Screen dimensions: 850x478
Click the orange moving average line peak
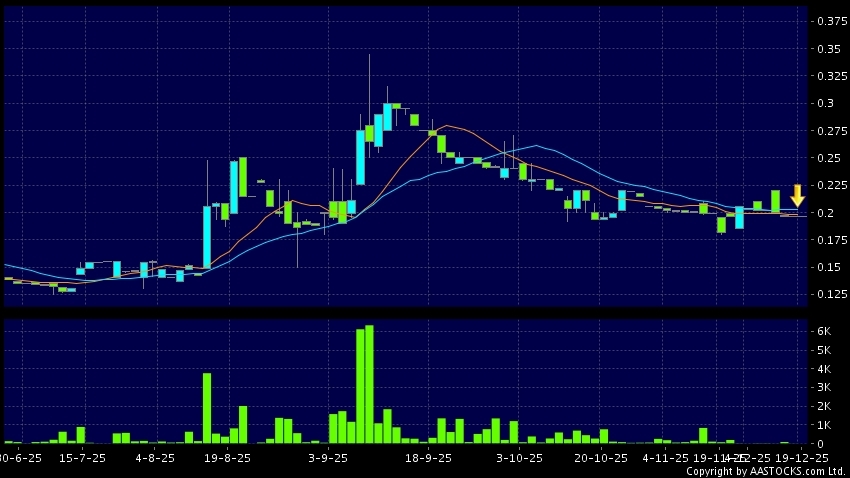click(x=447, y=125)
